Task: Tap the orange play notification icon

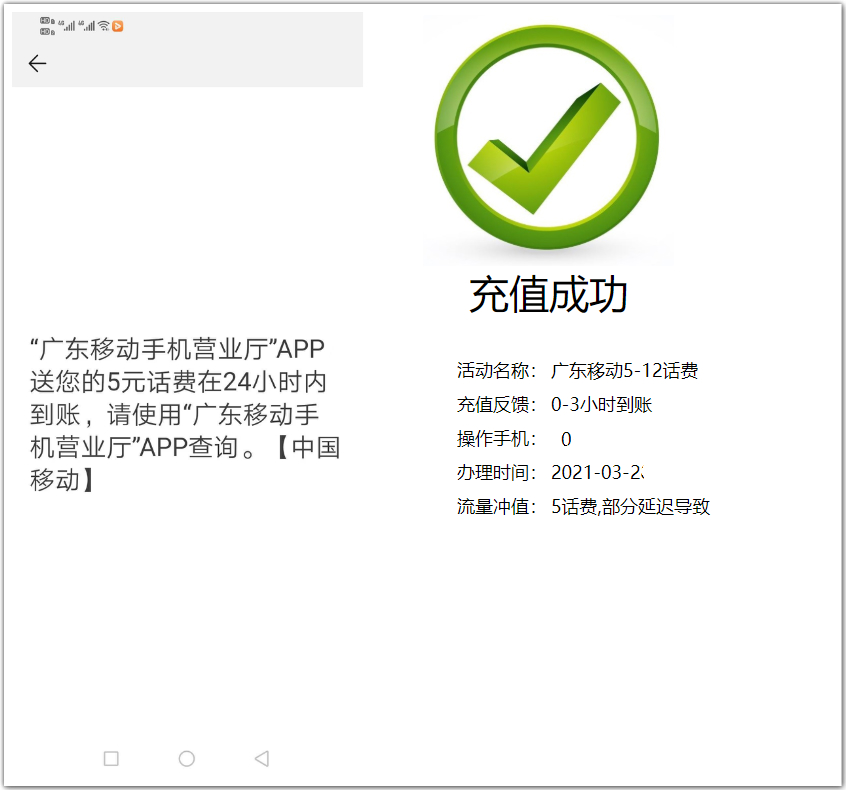Action: [118, 26]
